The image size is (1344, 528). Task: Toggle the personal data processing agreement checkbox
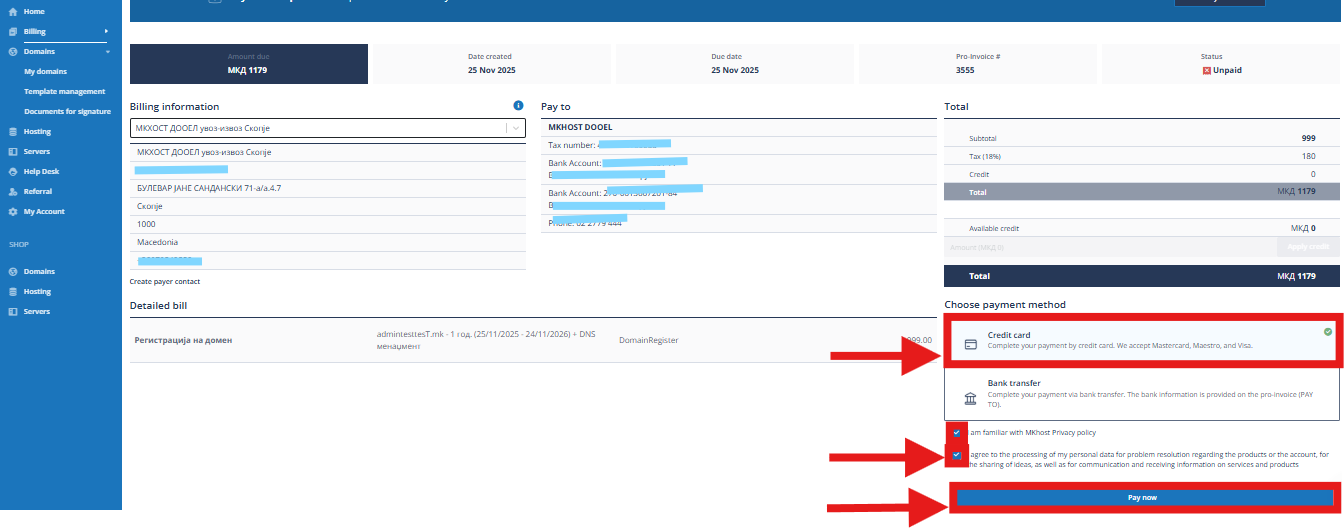pyautogui.click(x=957, y=455)
